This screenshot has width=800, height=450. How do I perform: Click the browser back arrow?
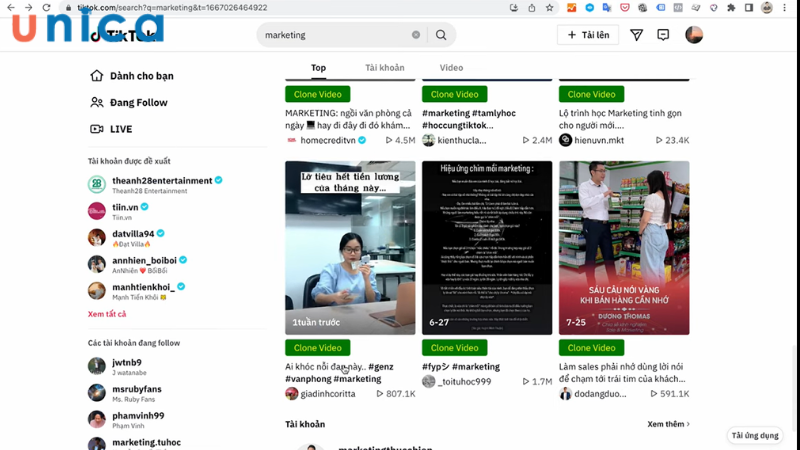click(11, 8)
